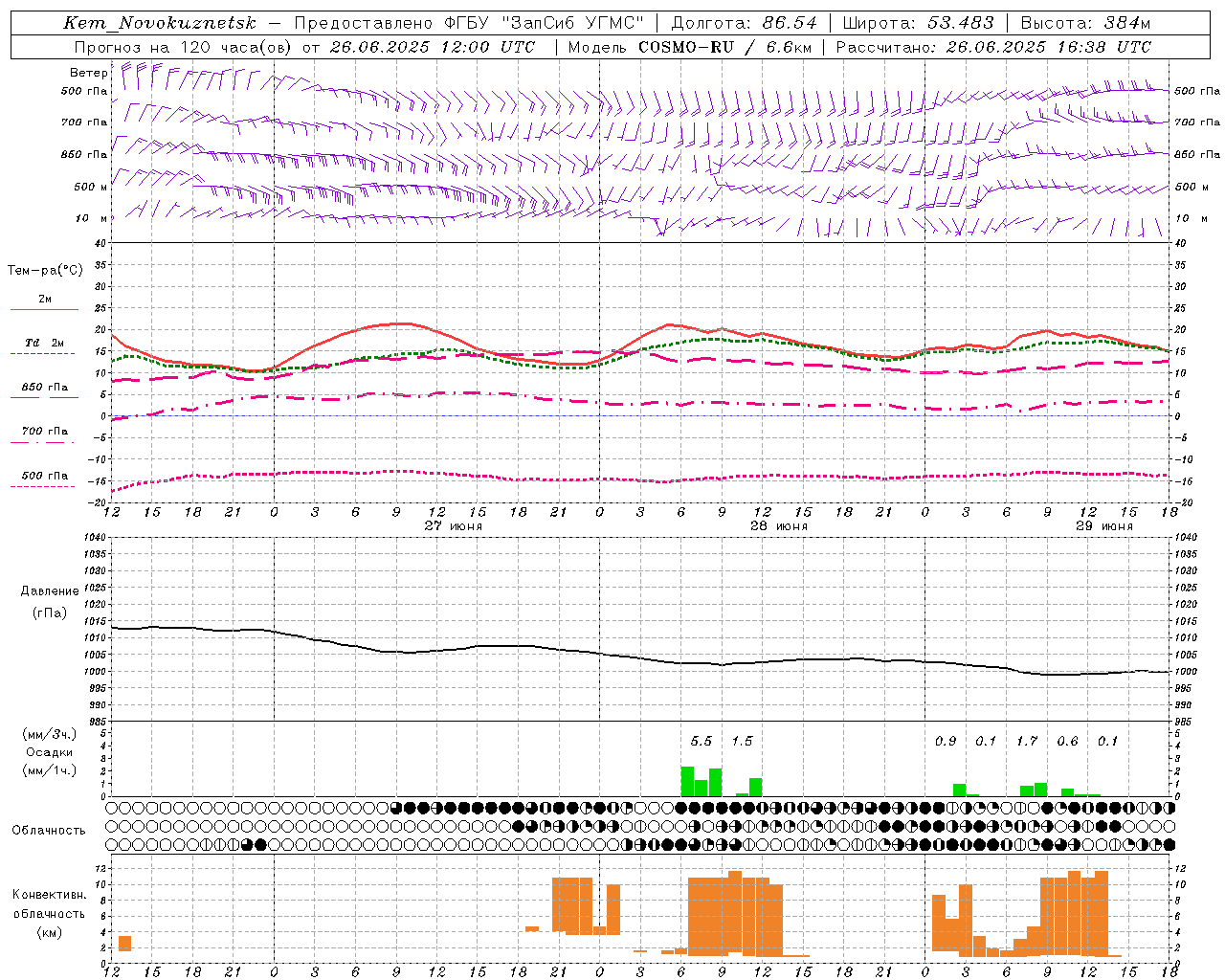Click the 'Ветер' wind panel label
This screenshot has height=980, width=1225.
tap(88, 73)
